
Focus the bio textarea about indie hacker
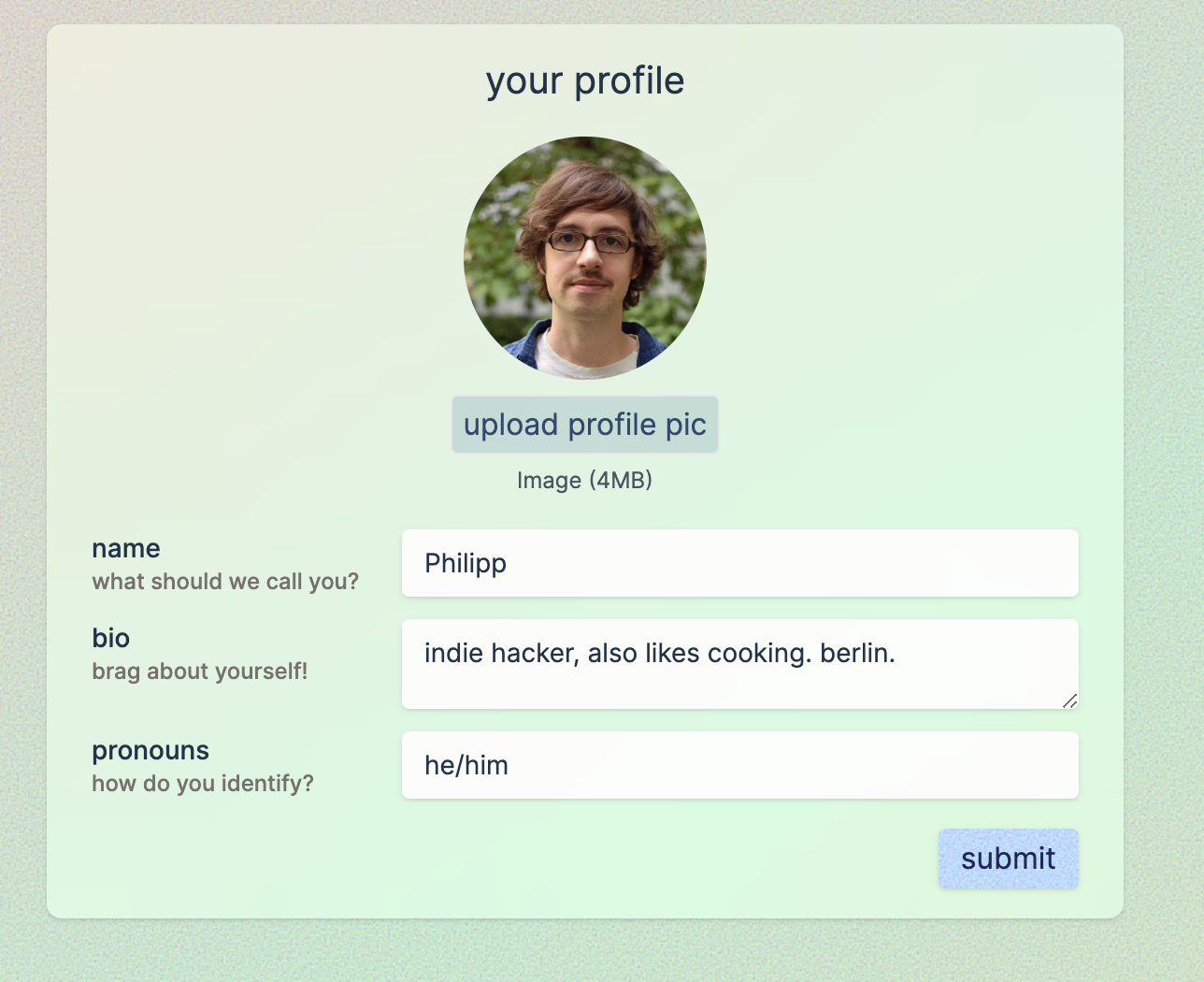coord(740,664)
